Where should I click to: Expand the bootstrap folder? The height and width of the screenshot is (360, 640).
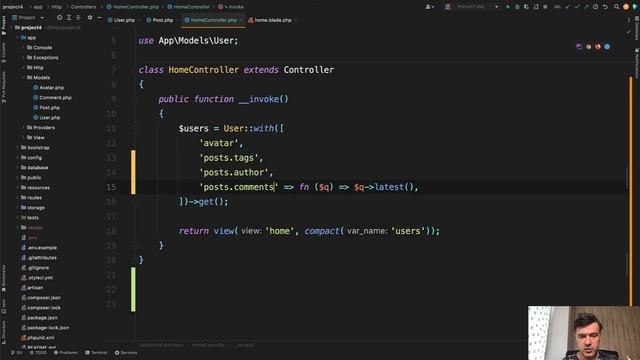[18, 147]
